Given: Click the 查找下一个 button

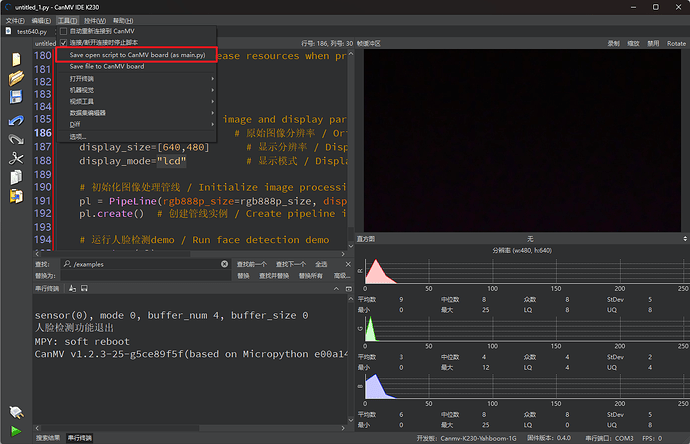Looking at the screenshot, I should (x=292, y=263).
